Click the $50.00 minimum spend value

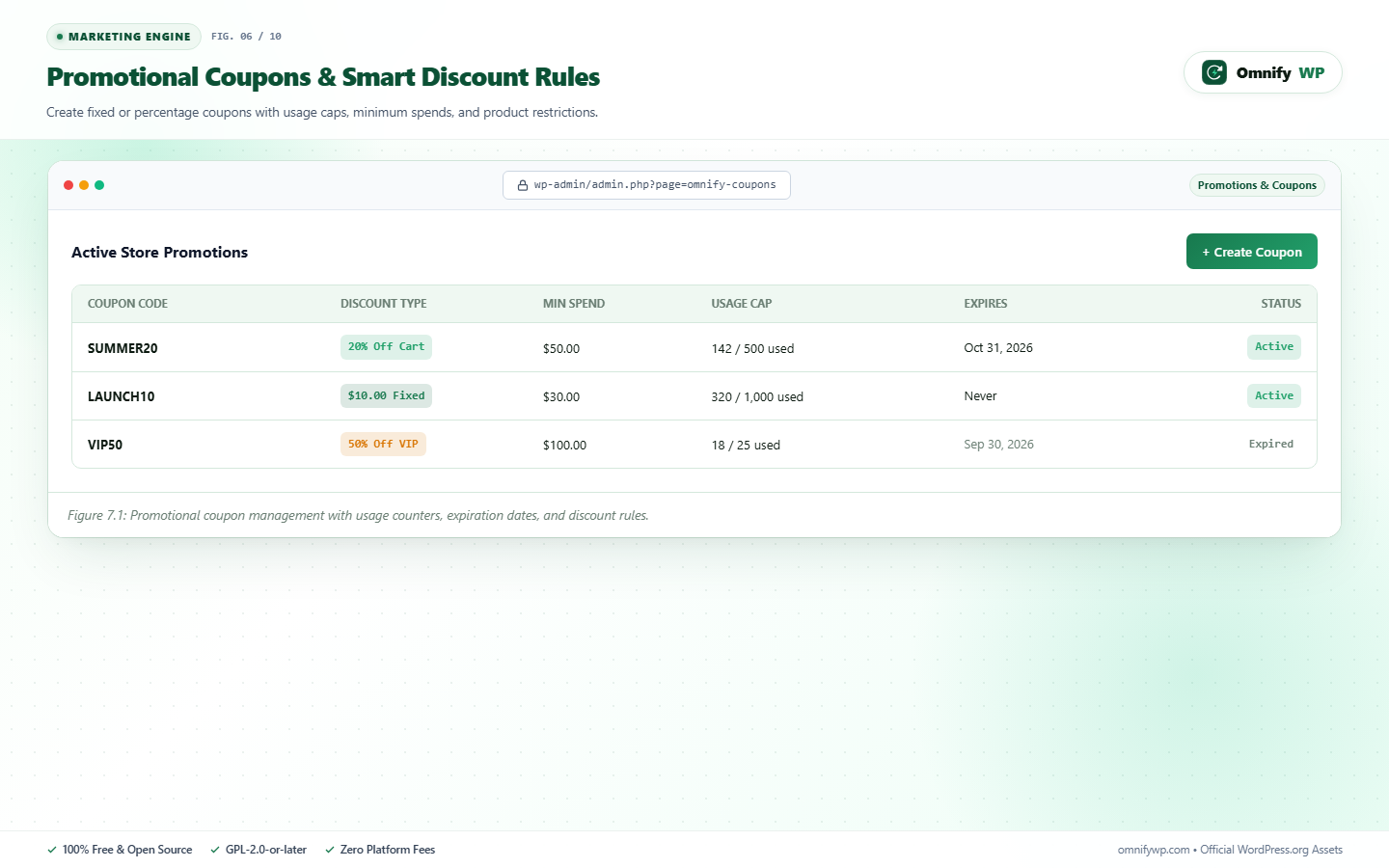pos(561,349)
